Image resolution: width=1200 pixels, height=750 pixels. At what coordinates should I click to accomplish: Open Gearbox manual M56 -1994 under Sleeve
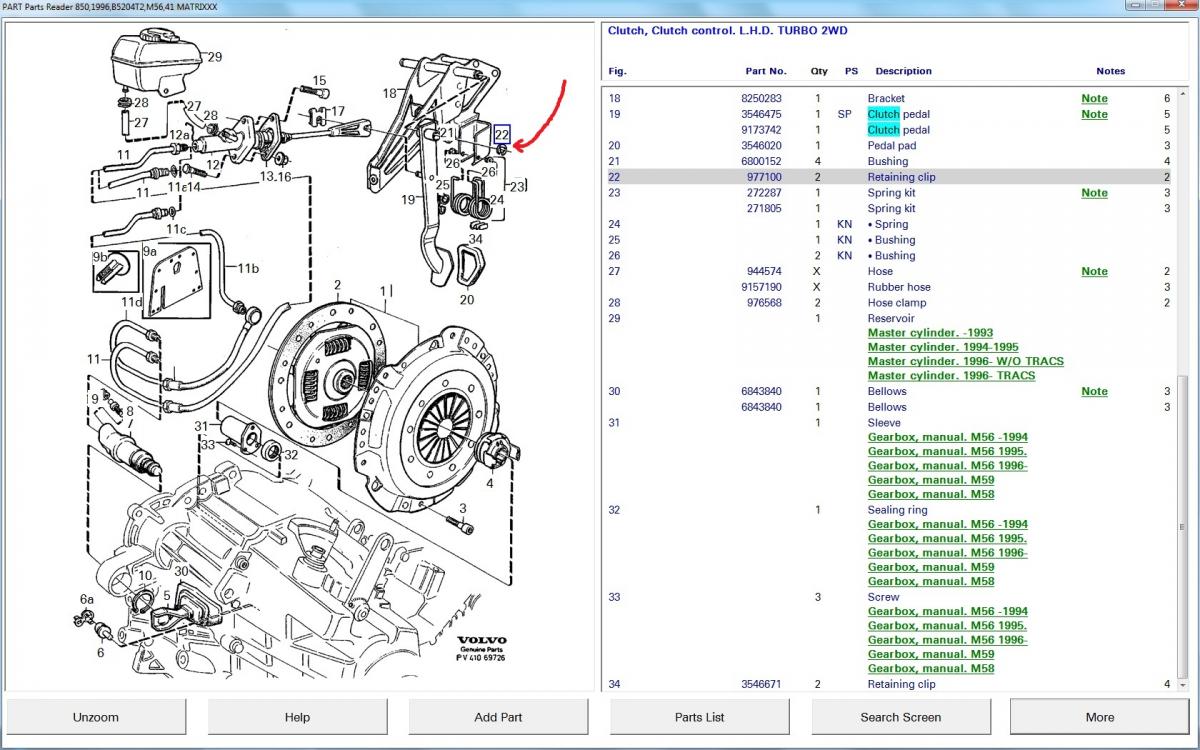click(947, 437)
